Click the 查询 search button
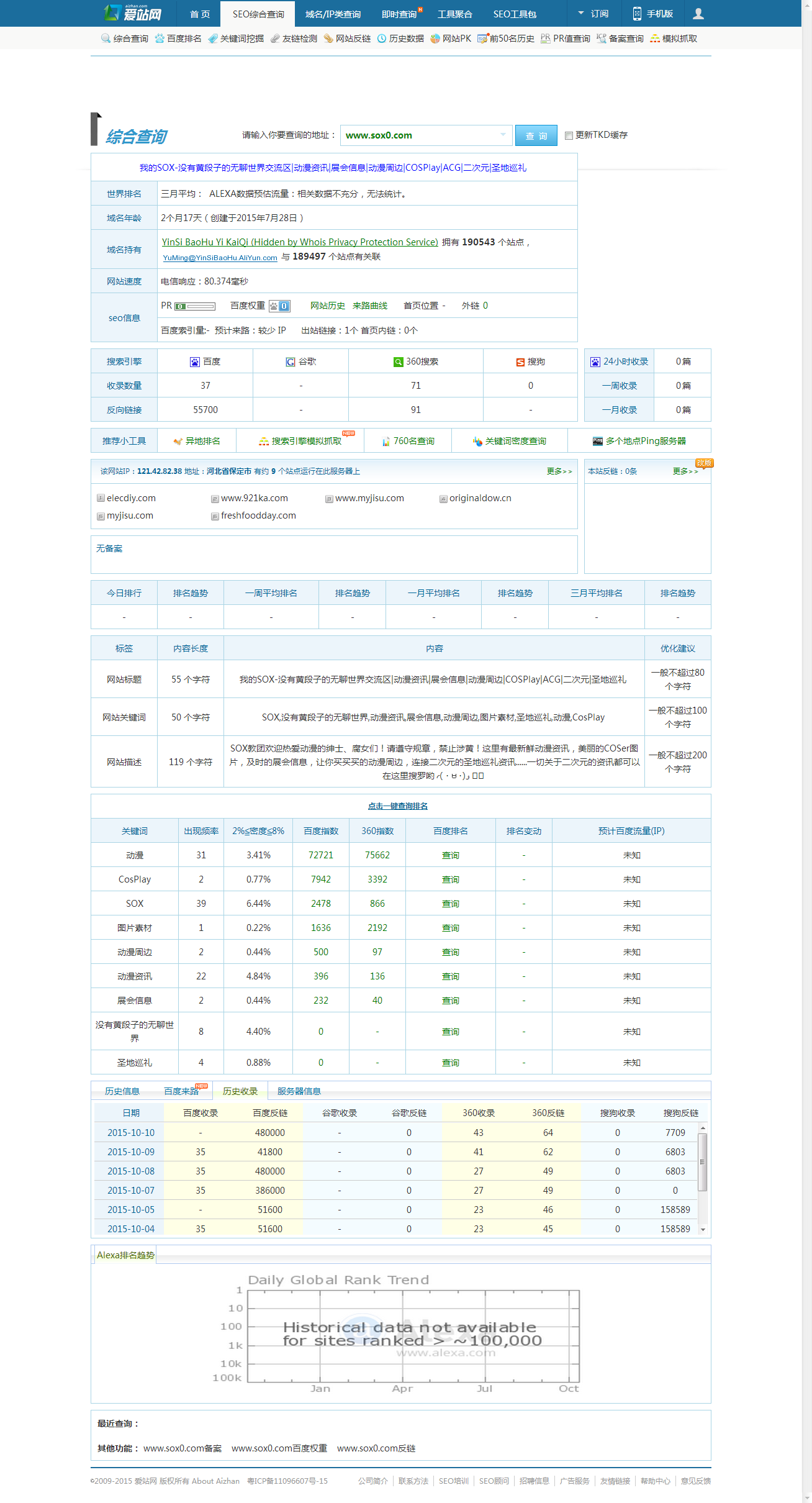The height and width of the screenshot is (1503, 812). pyautogui.click(x=536, y=135)
